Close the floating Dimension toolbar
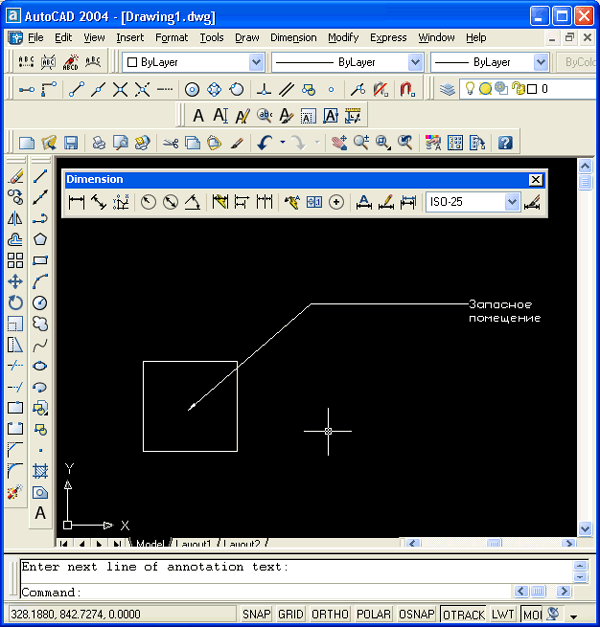 point(536,180)
